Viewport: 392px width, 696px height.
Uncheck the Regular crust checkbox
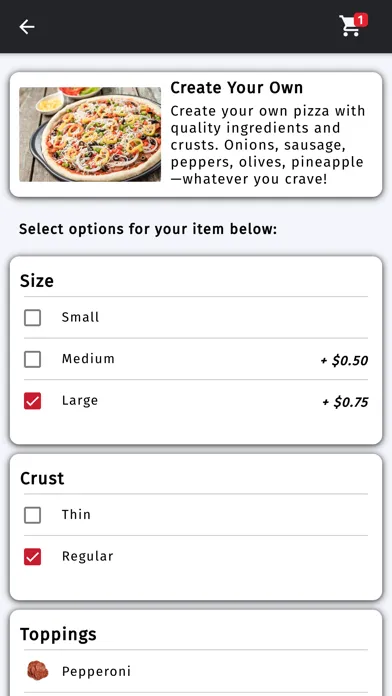(x=32, y=557)
